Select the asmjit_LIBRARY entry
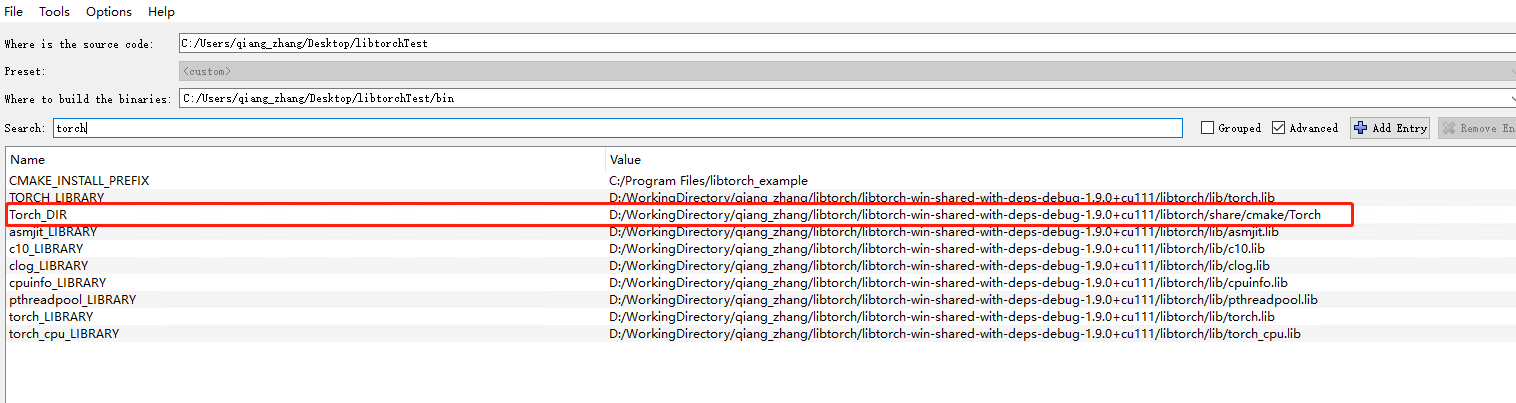The width and height of the screenshot is (1516, 403). 46,232
